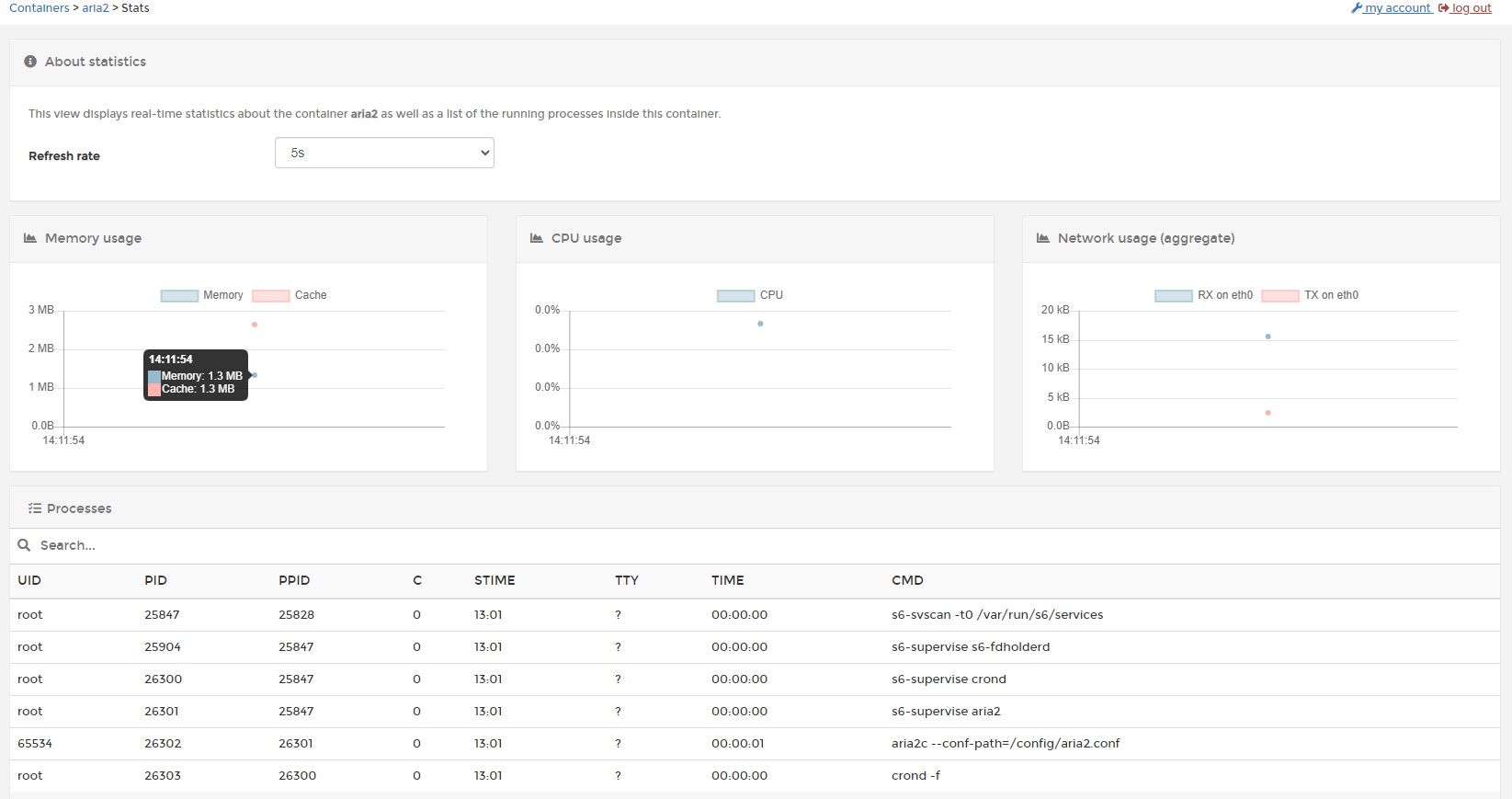The height and width of the screenshot is (799, 1512).
Task: Click the search magnifier icon
Action: pyautogui.click(x=25, y=545)
